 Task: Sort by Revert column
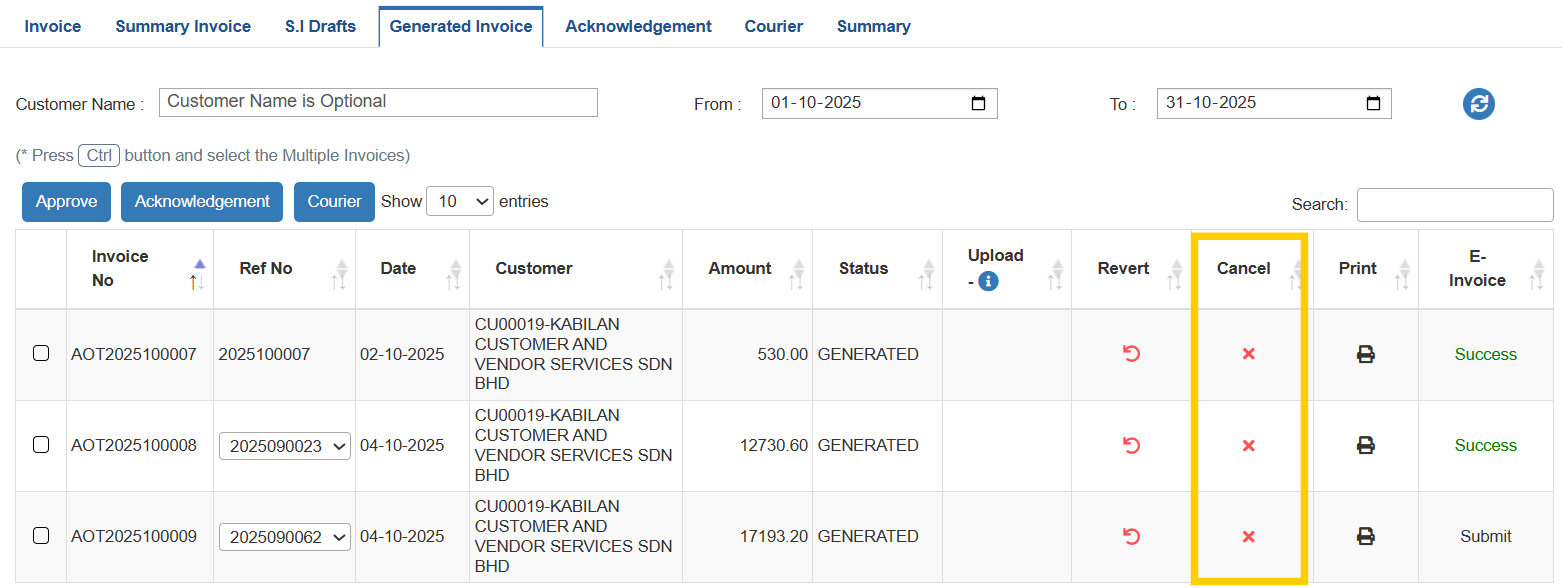1131,269
